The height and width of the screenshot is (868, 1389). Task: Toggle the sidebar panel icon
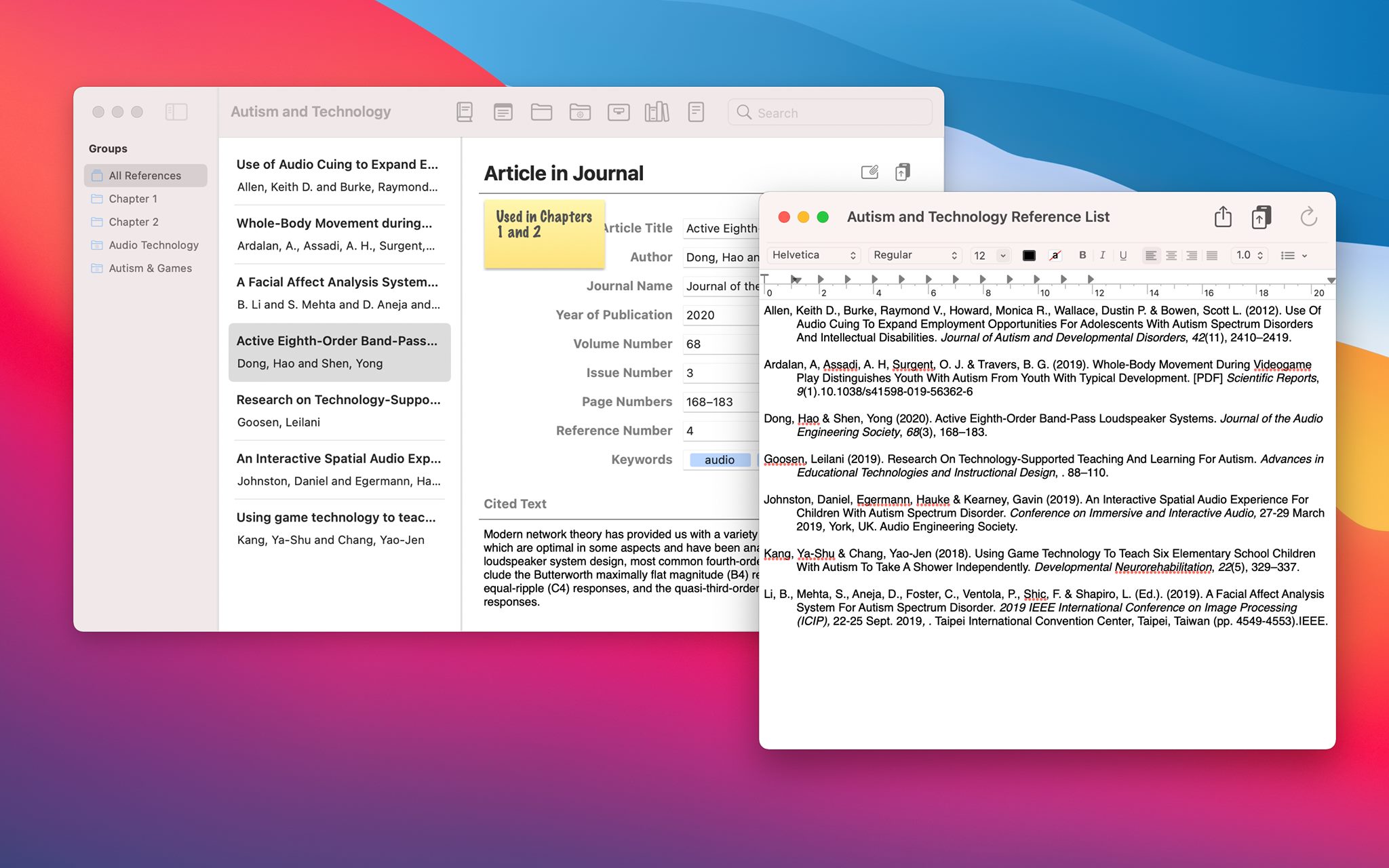(176, 112)
